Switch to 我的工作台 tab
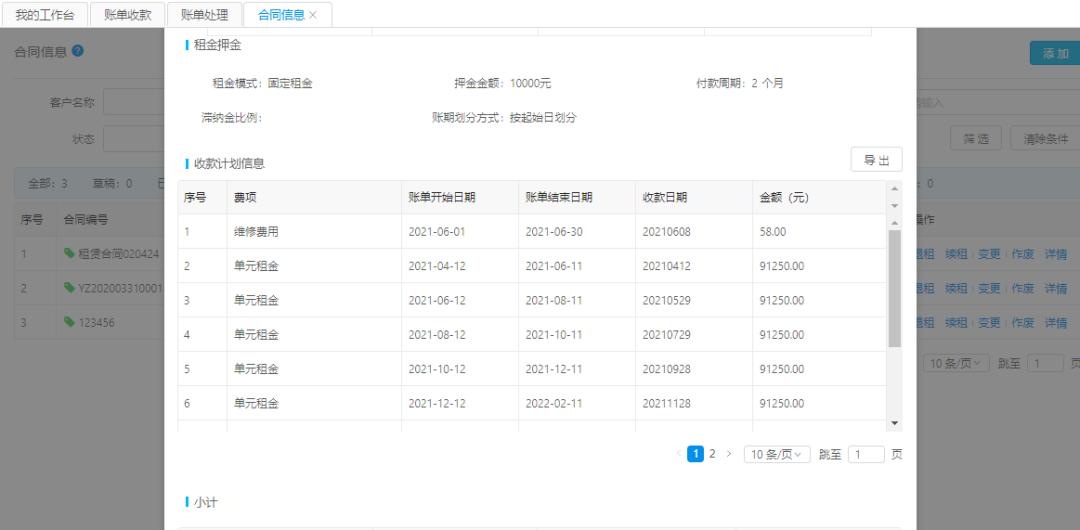This screenshot has width=1080, height=530. (x=45, y=15)
